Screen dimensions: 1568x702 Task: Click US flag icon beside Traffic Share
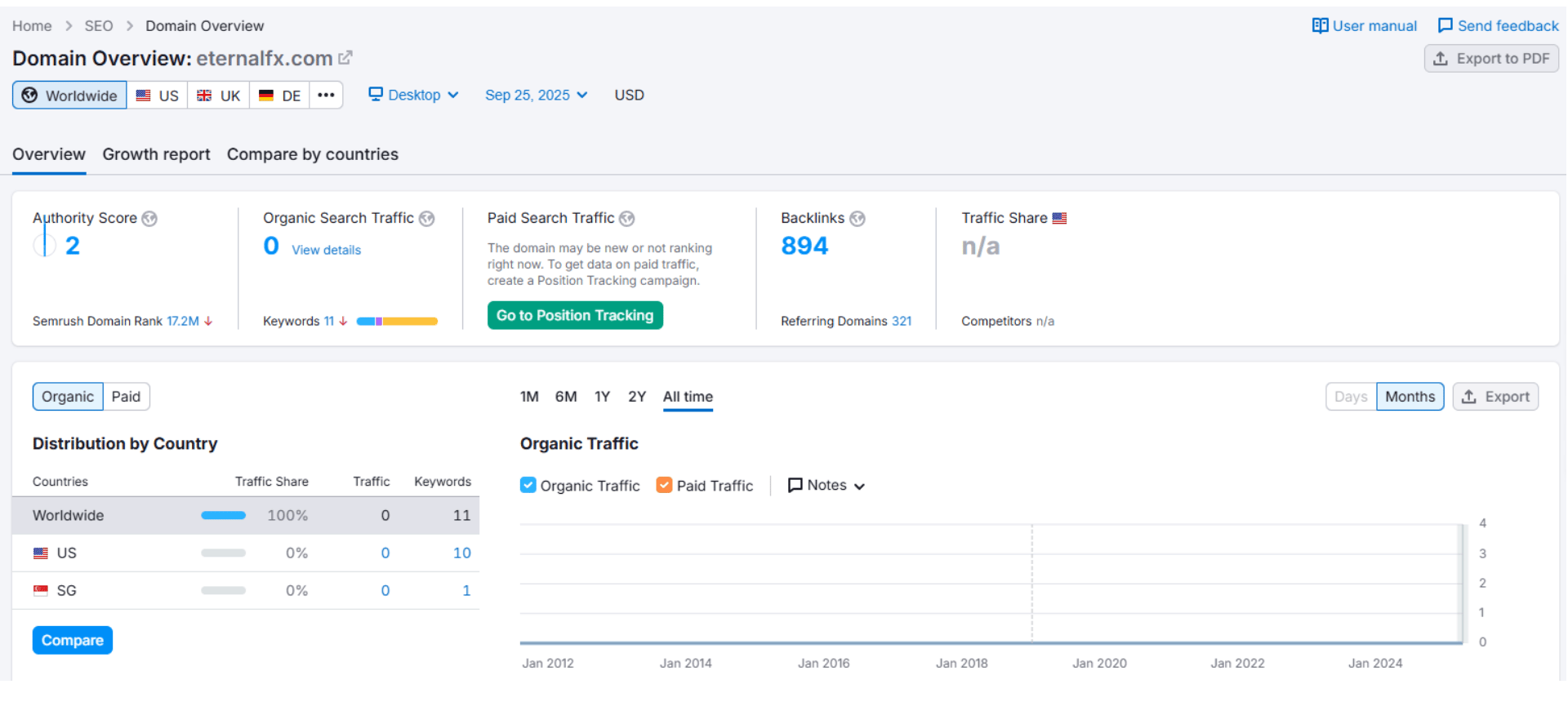tap(1059, 219)
